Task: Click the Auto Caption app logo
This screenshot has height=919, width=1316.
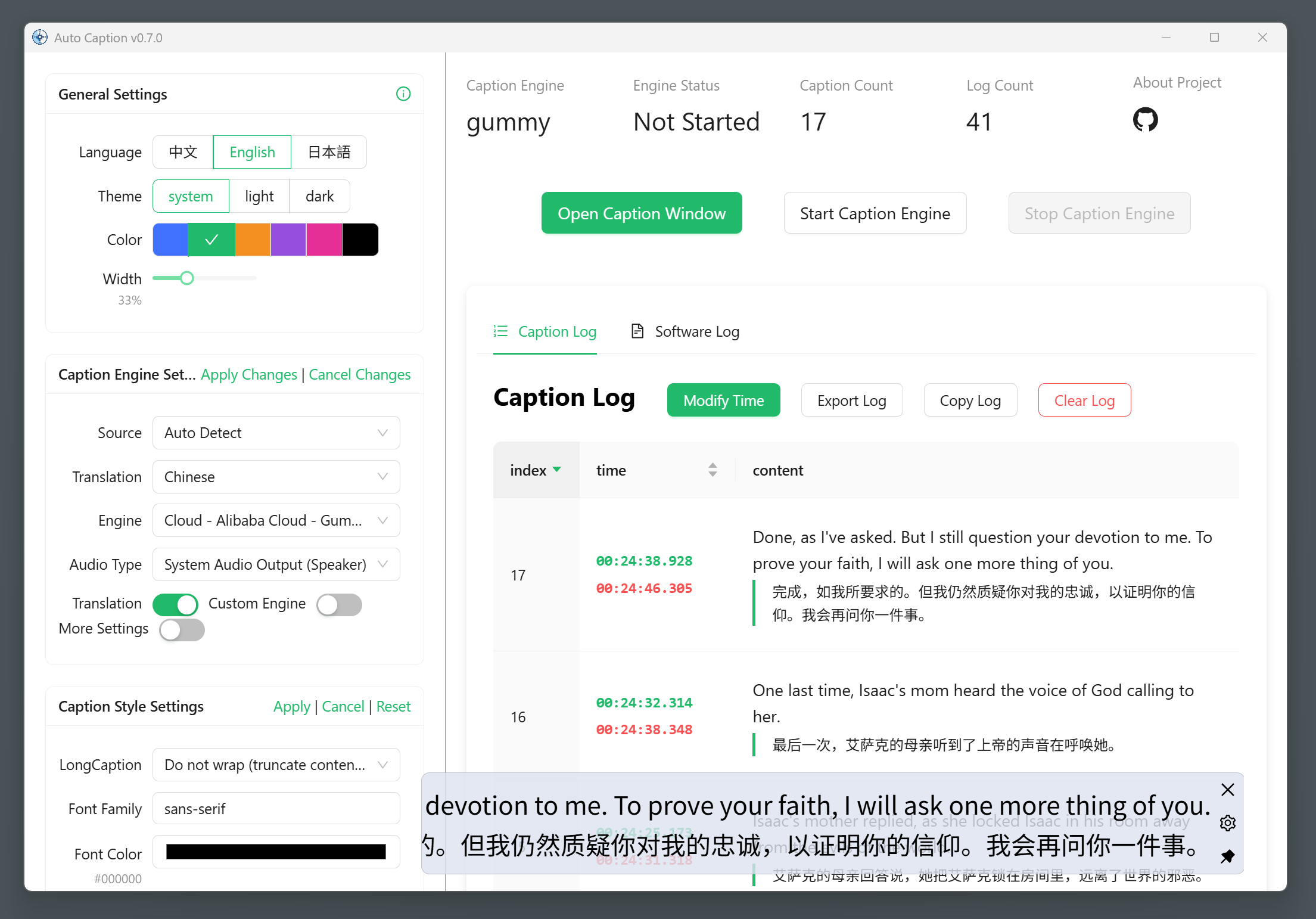Action: (x=40, y=38)
